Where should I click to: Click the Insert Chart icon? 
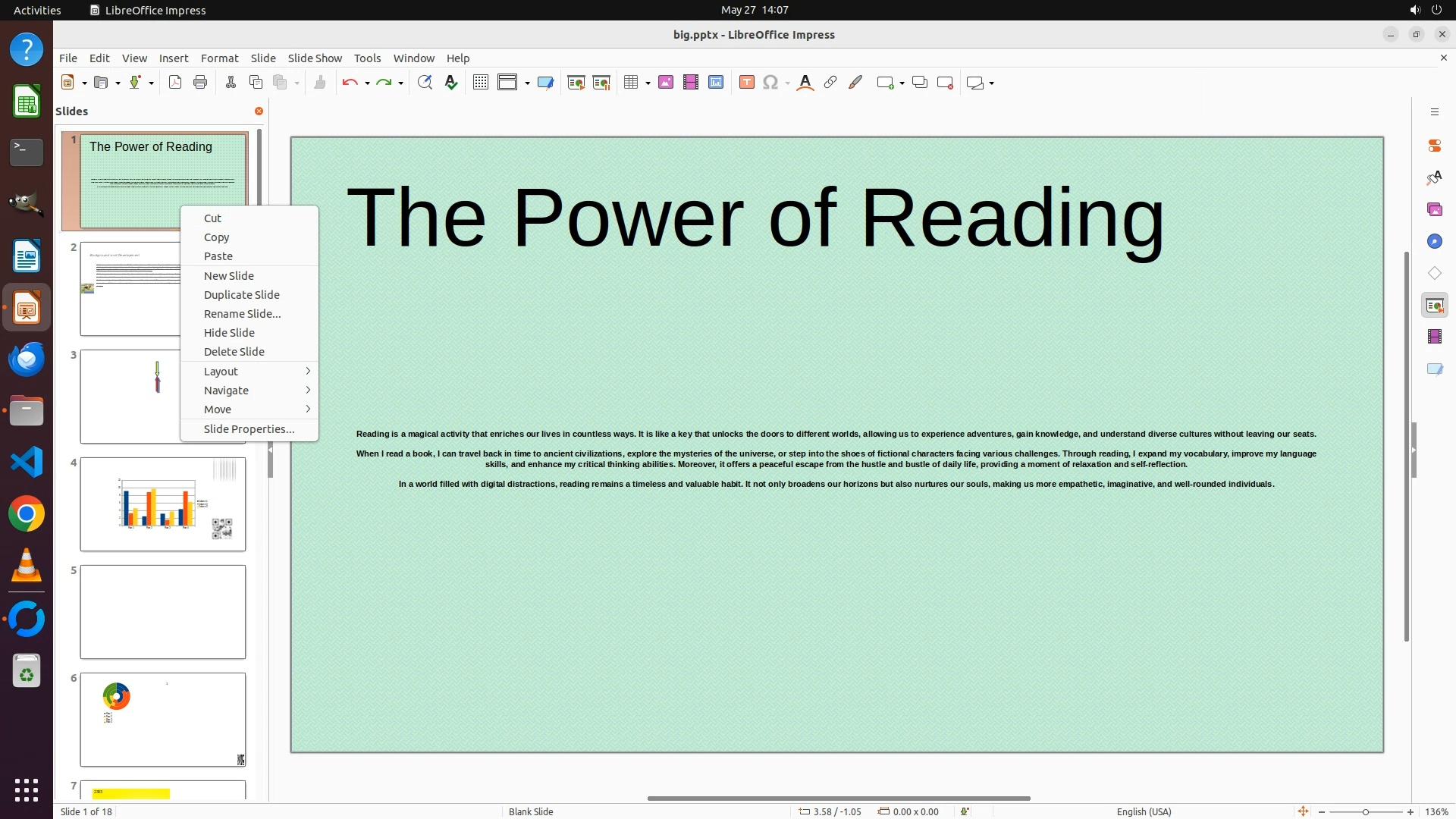(716, 83)
